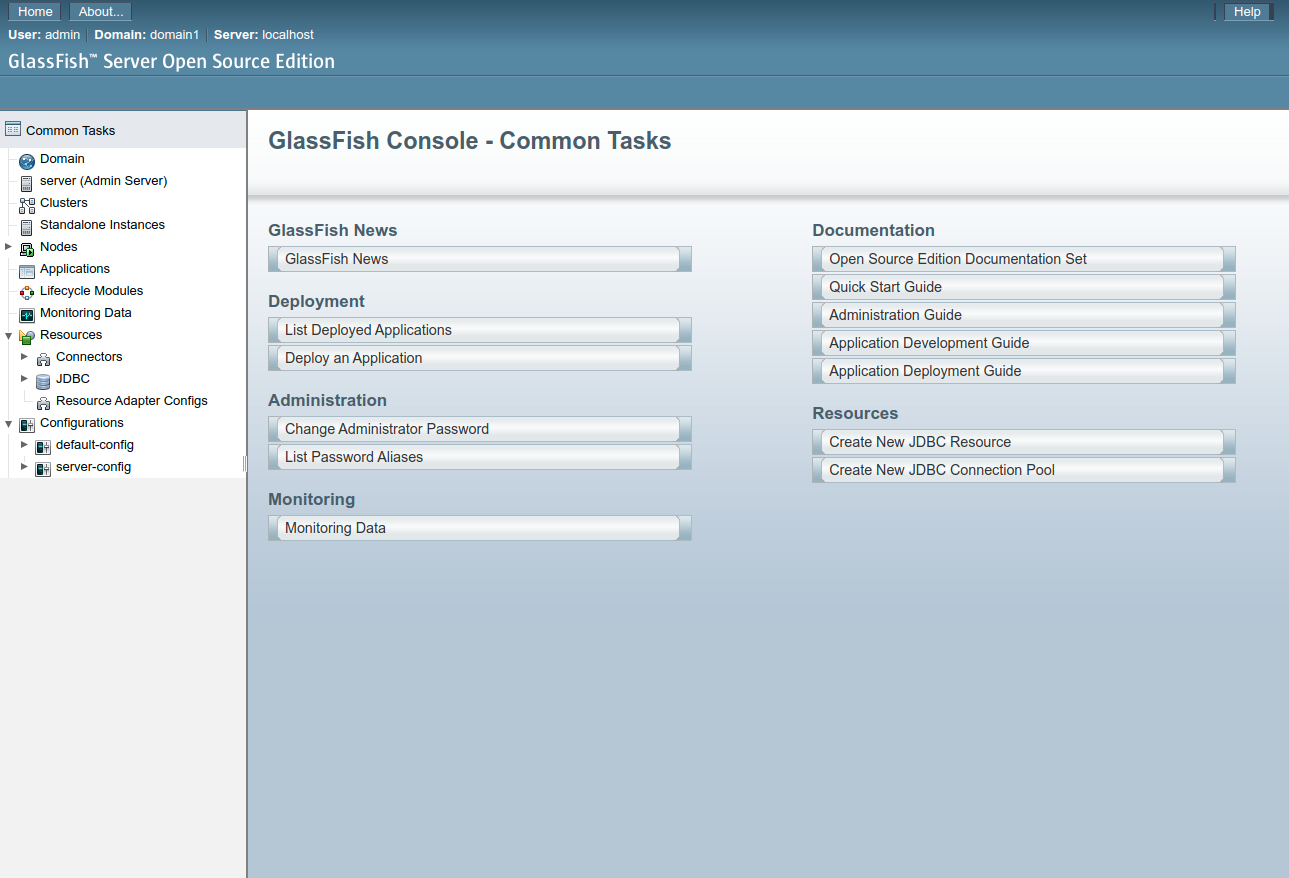This screenshot has height=878, width=1289.
Task: Select default-config tree label
Action: point(95,444)
